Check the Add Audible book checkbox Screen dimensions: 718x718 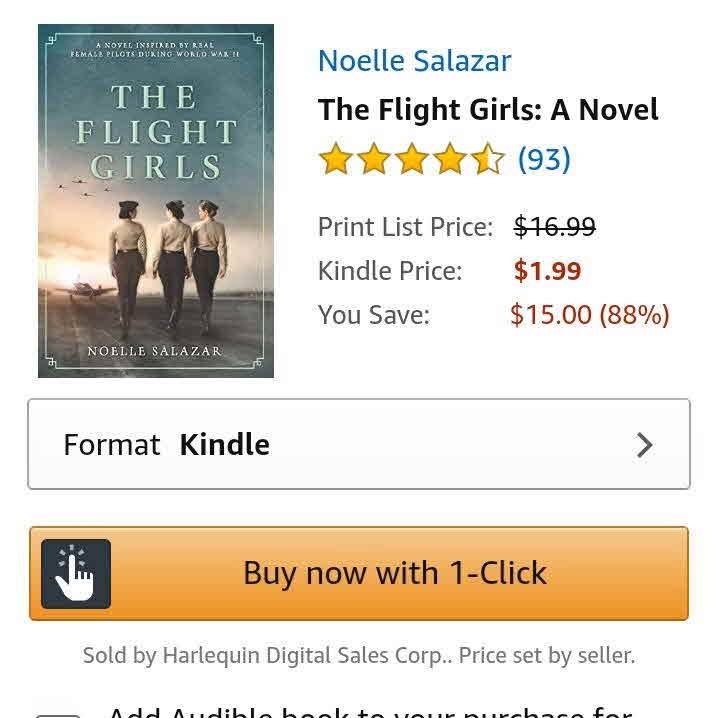point(58,713)
